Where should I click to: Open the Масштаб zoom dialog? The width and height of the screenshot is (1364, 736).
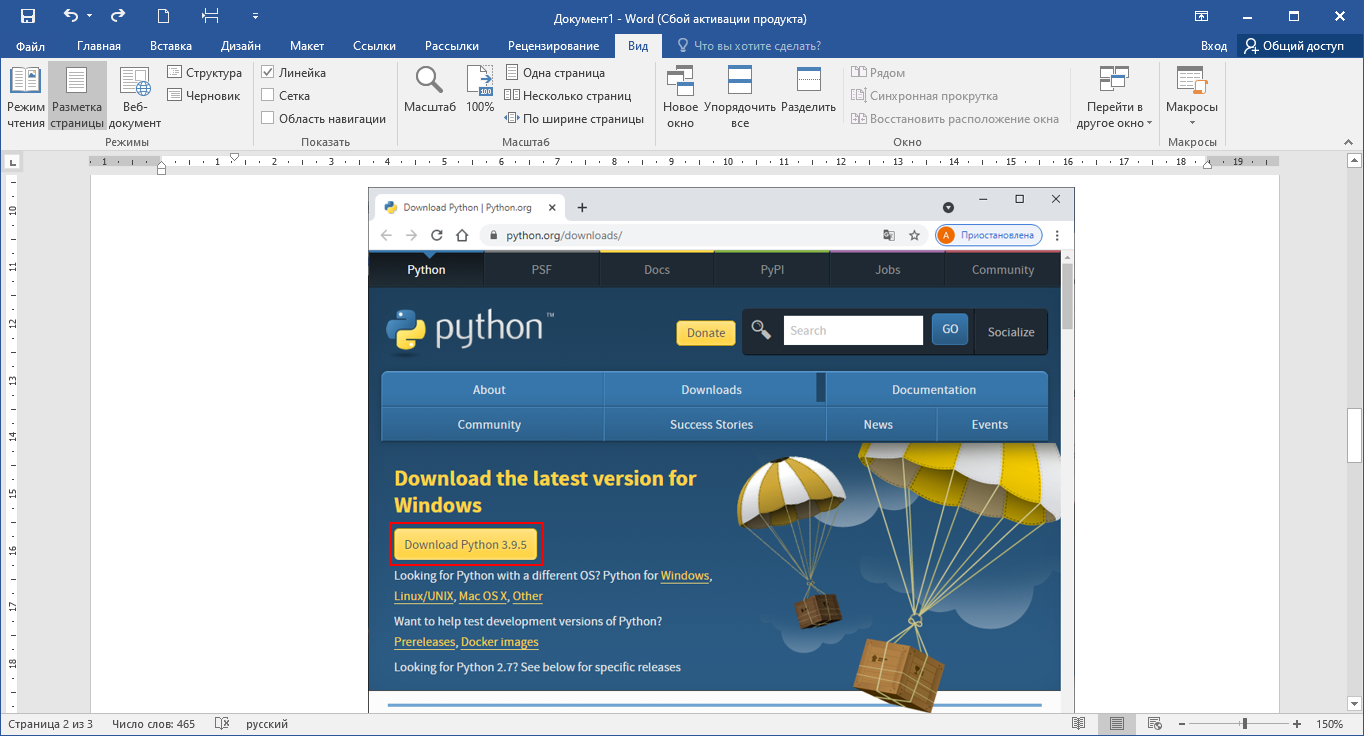tap(429, 90)
